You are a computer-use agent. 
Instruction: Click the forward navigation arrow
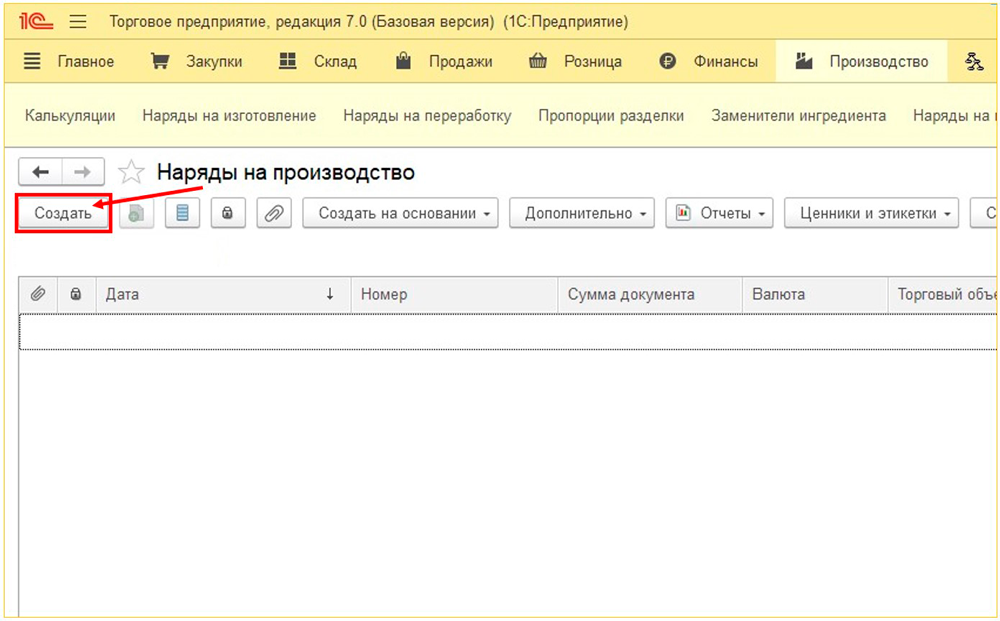82,172
